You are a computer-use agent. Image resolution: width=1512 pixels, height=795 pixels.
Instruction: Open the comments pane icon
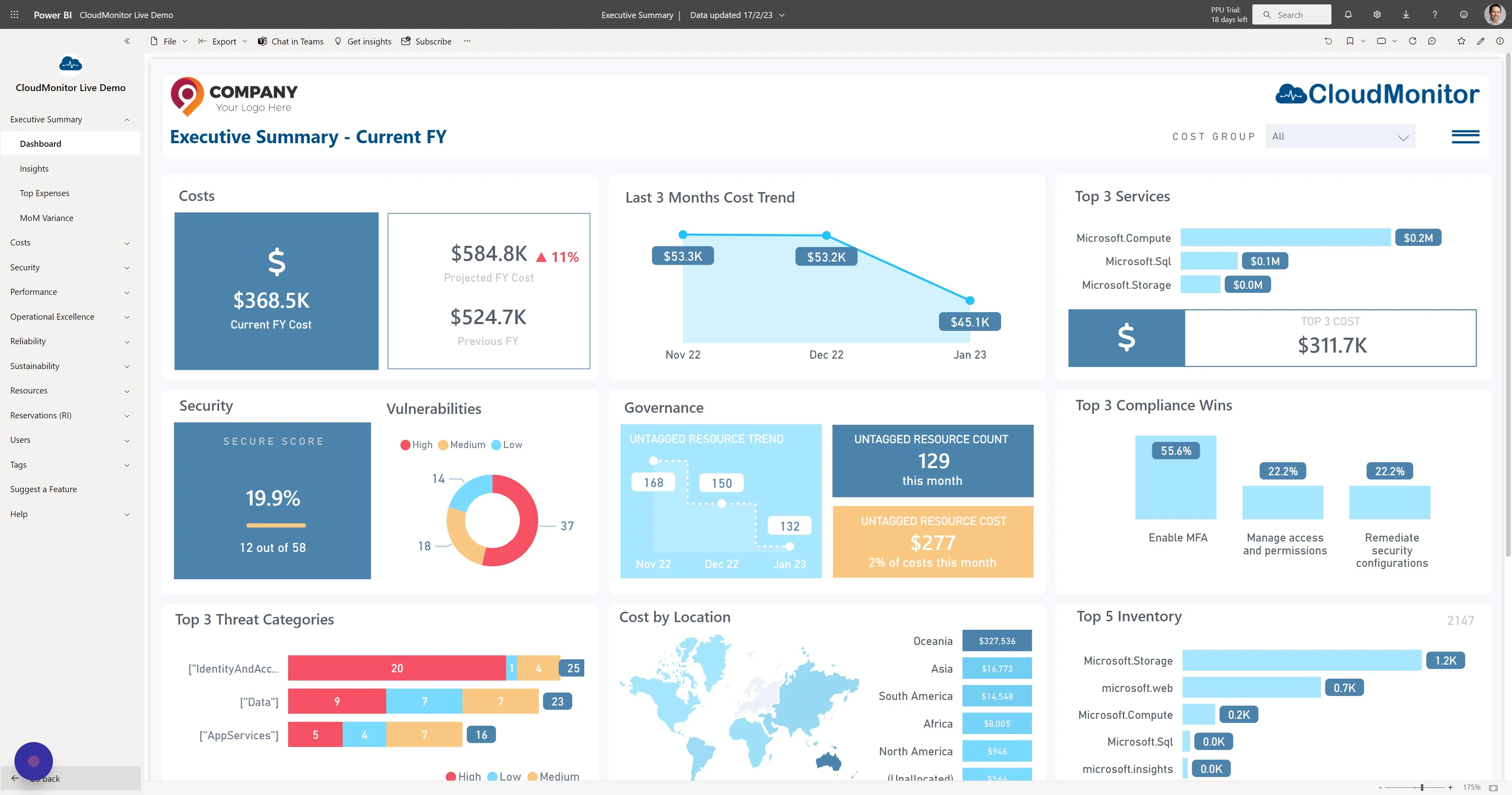(1432, 41)
